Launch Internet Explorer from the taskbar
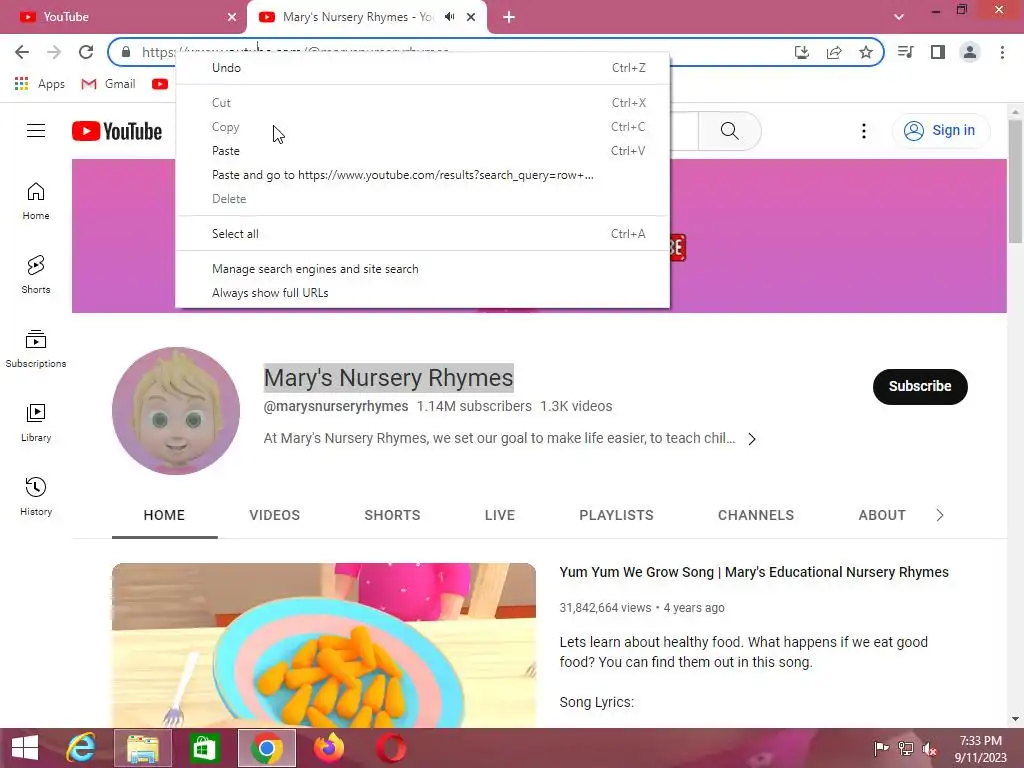Viewport: 1024px width, 768px height. (x=82, y=748)
